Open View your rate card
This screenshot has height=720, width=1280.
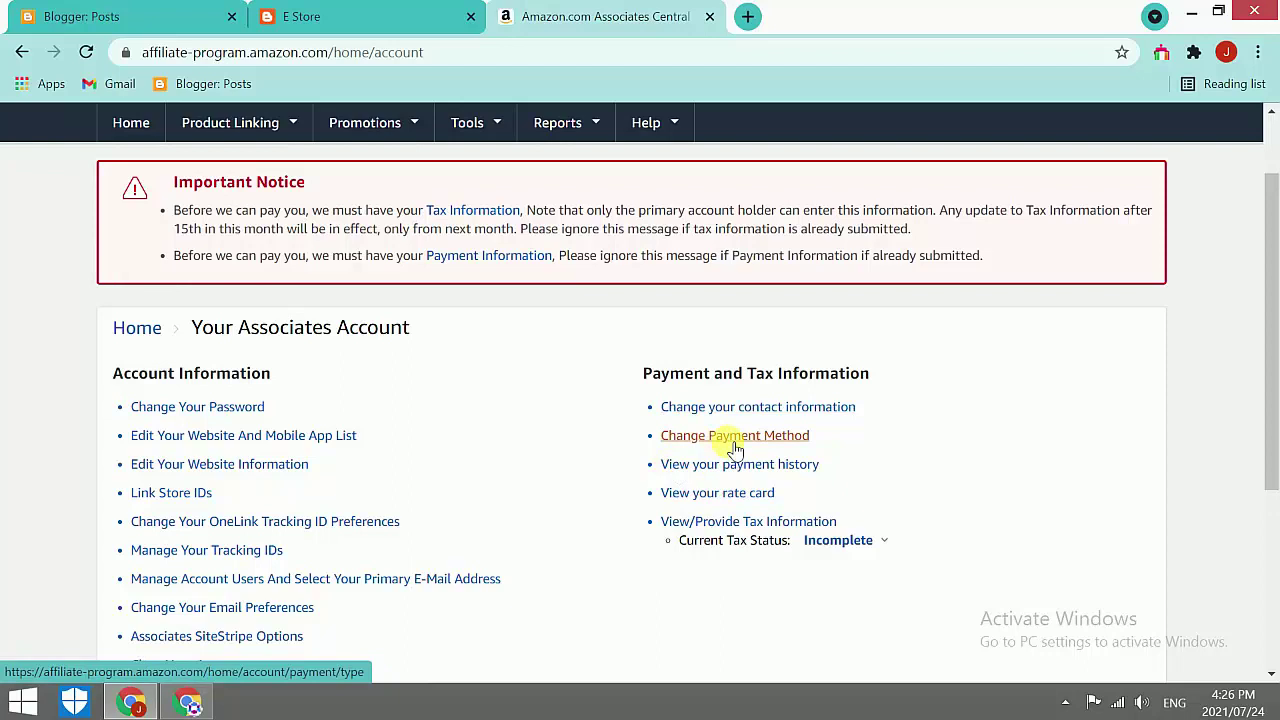718,492
